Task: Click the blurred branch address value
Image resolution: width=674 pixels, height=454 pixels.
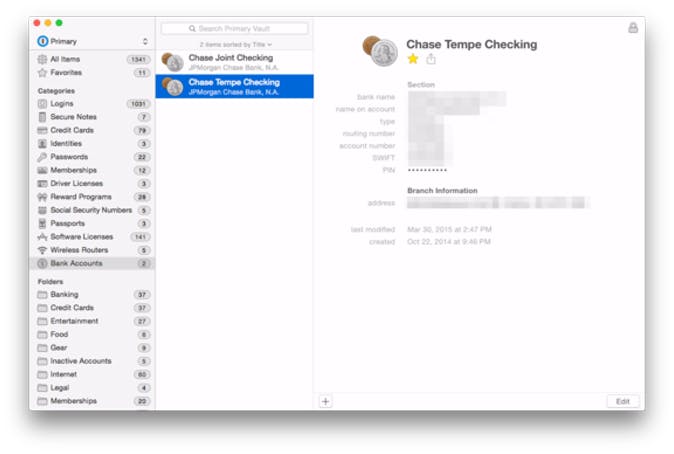Action: [498, 202]
